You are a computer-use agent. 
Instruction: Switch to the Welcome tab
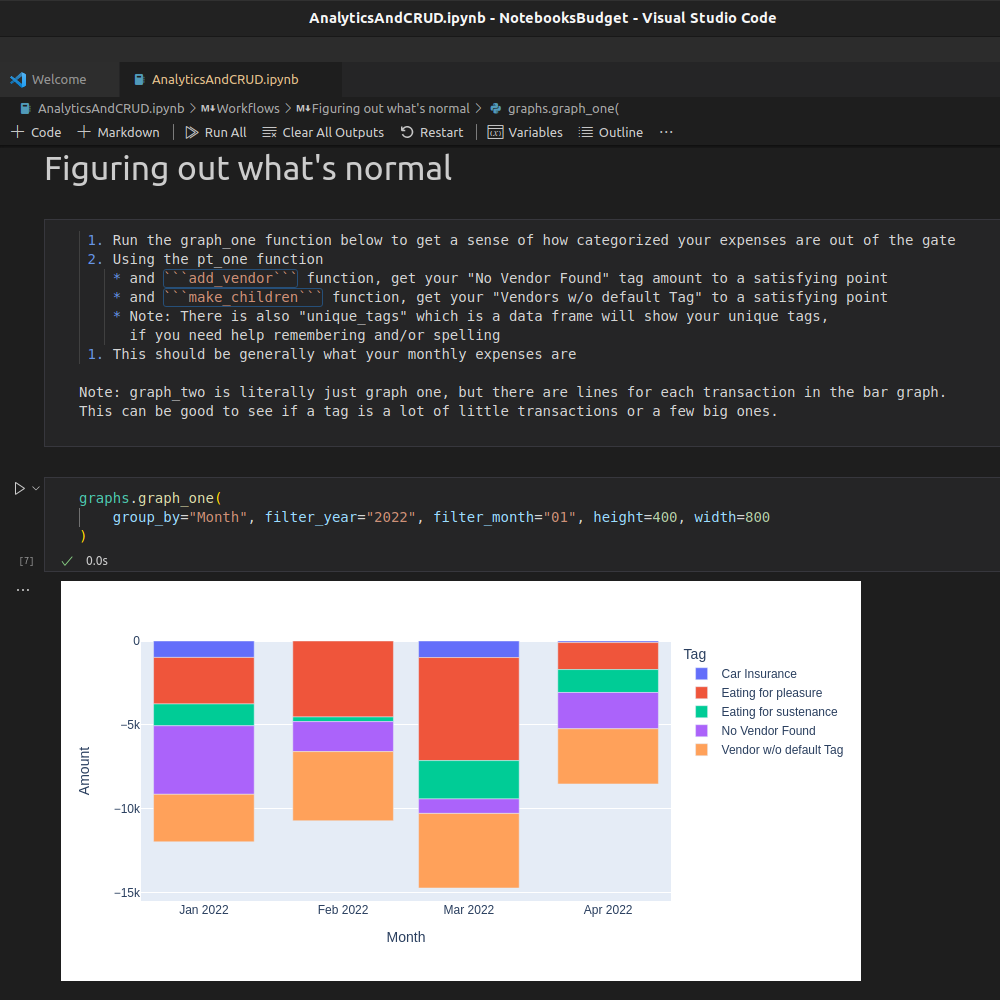point(59,80)
